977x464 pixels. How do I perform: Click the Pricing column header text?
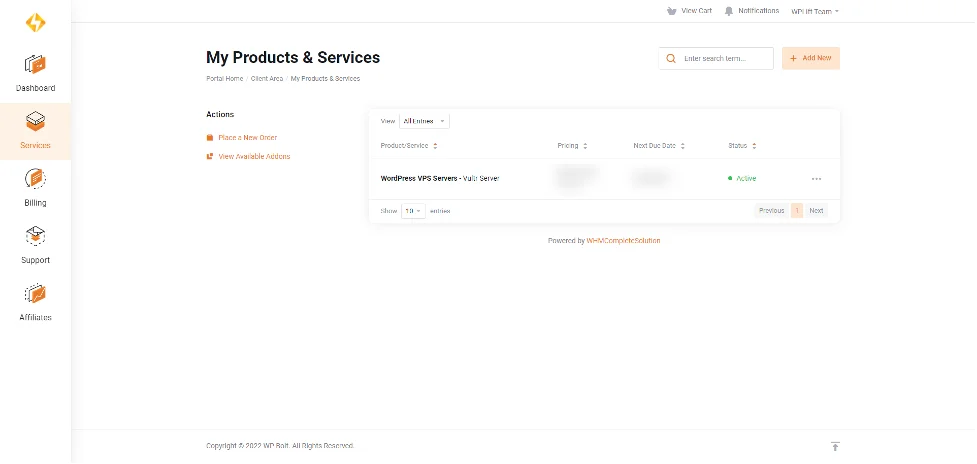tap(568, 146)
